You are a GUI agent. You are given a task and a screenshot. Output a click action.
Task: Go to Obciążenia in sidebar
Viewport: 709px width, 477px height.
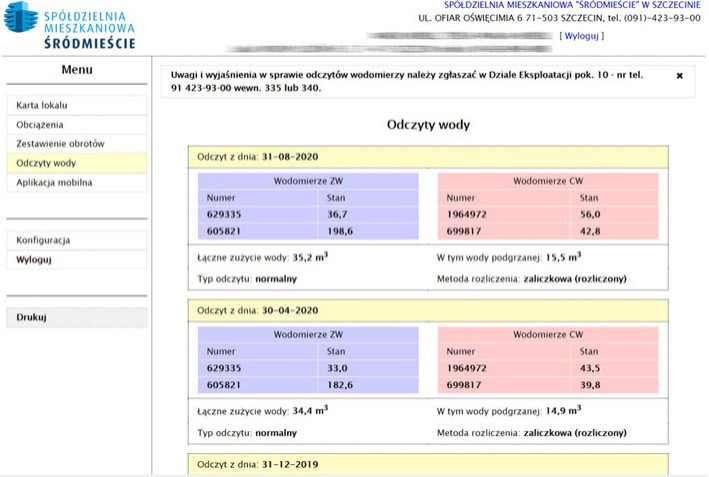pyautogui.click(x=40, y=125)
